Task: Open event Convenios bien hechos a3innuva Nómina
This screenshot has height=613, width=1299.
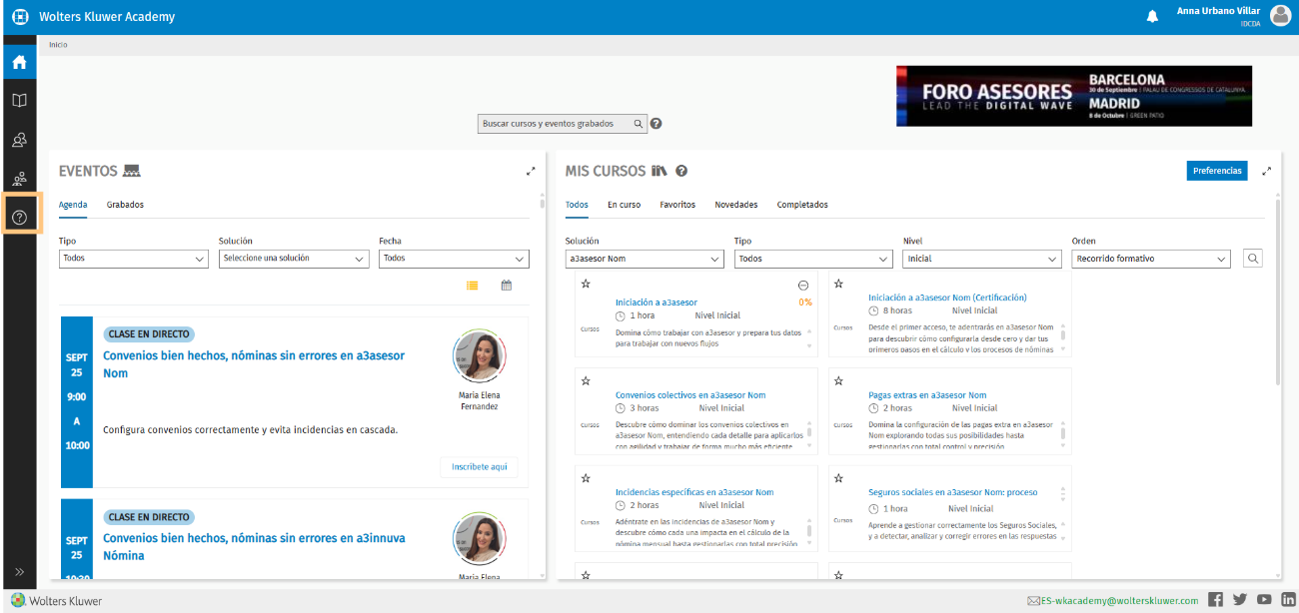Action: point(254,546)
